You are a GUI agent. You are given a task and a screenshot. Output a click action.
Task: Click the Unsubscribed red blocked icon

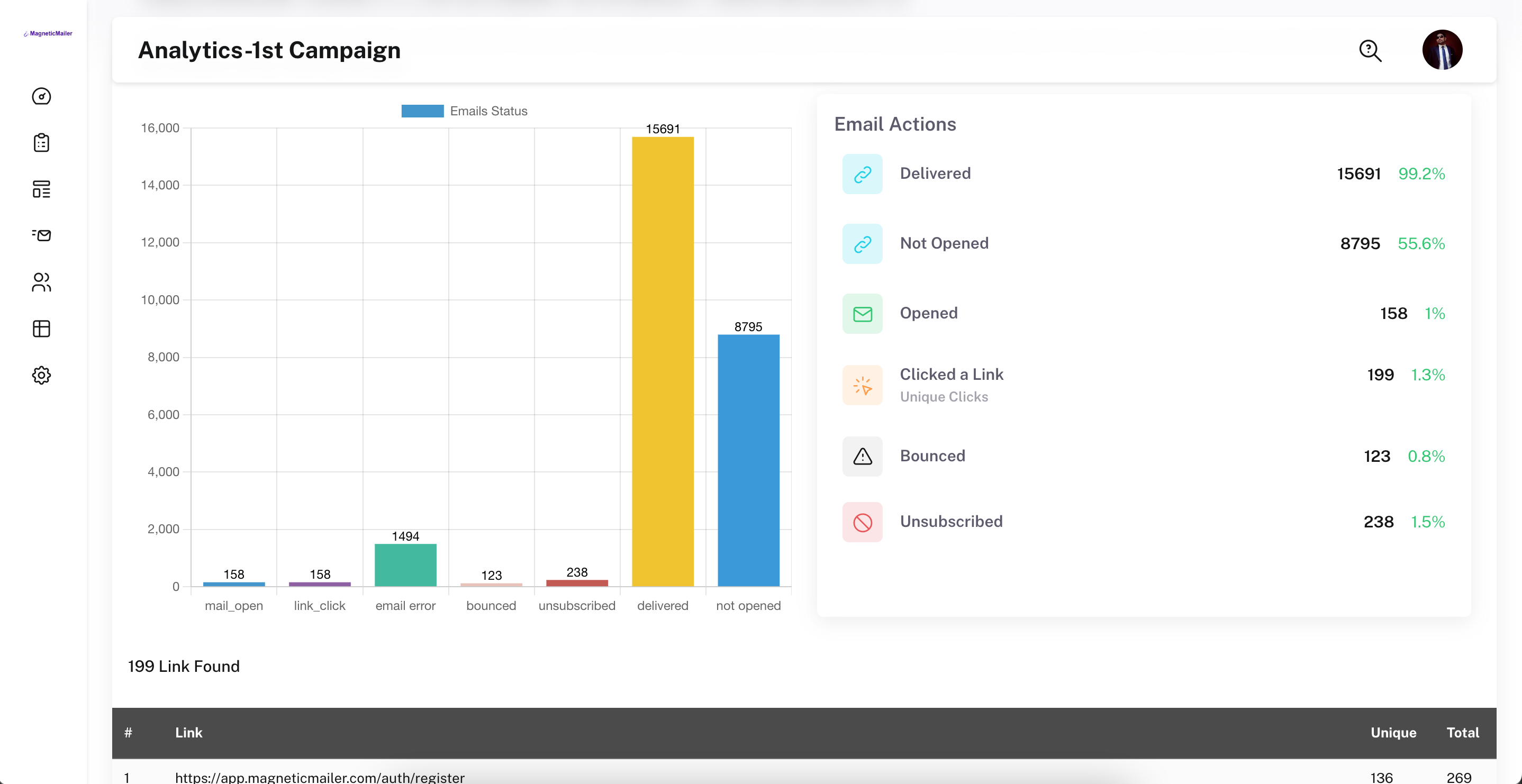(862, 522)
